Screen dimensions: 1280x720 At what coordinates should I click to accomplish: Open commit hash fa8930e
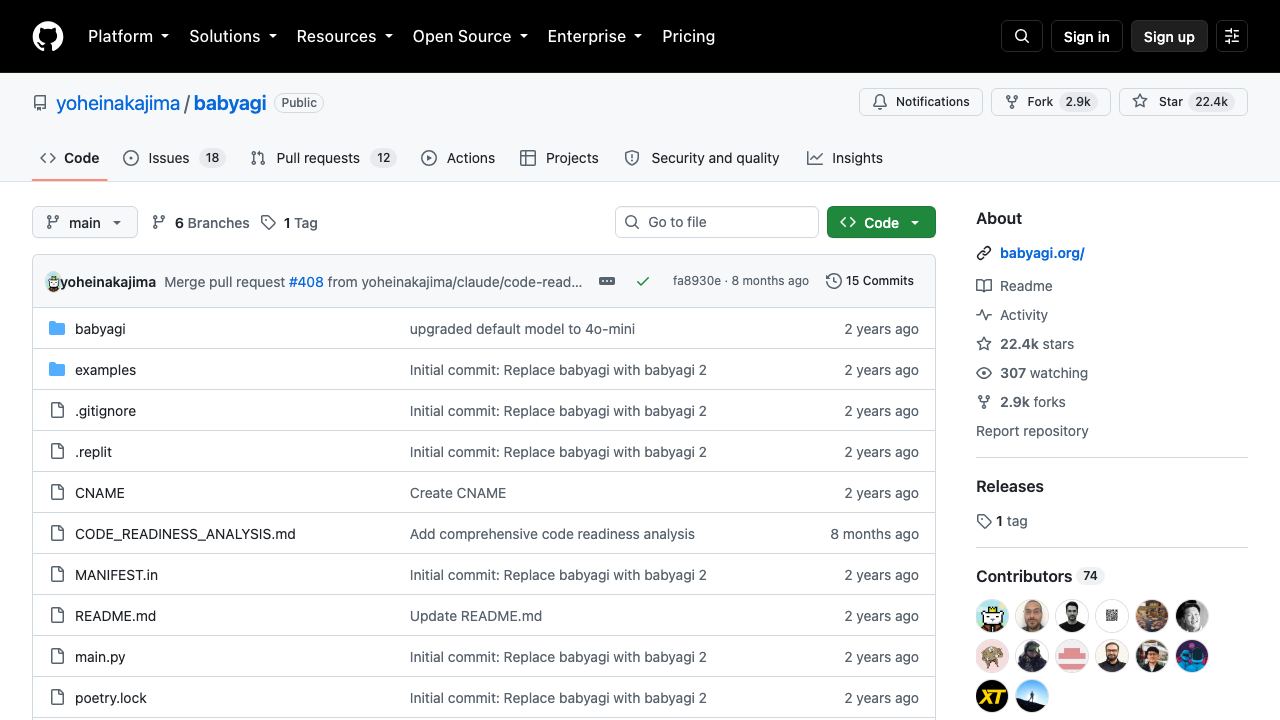pos(697,281)
